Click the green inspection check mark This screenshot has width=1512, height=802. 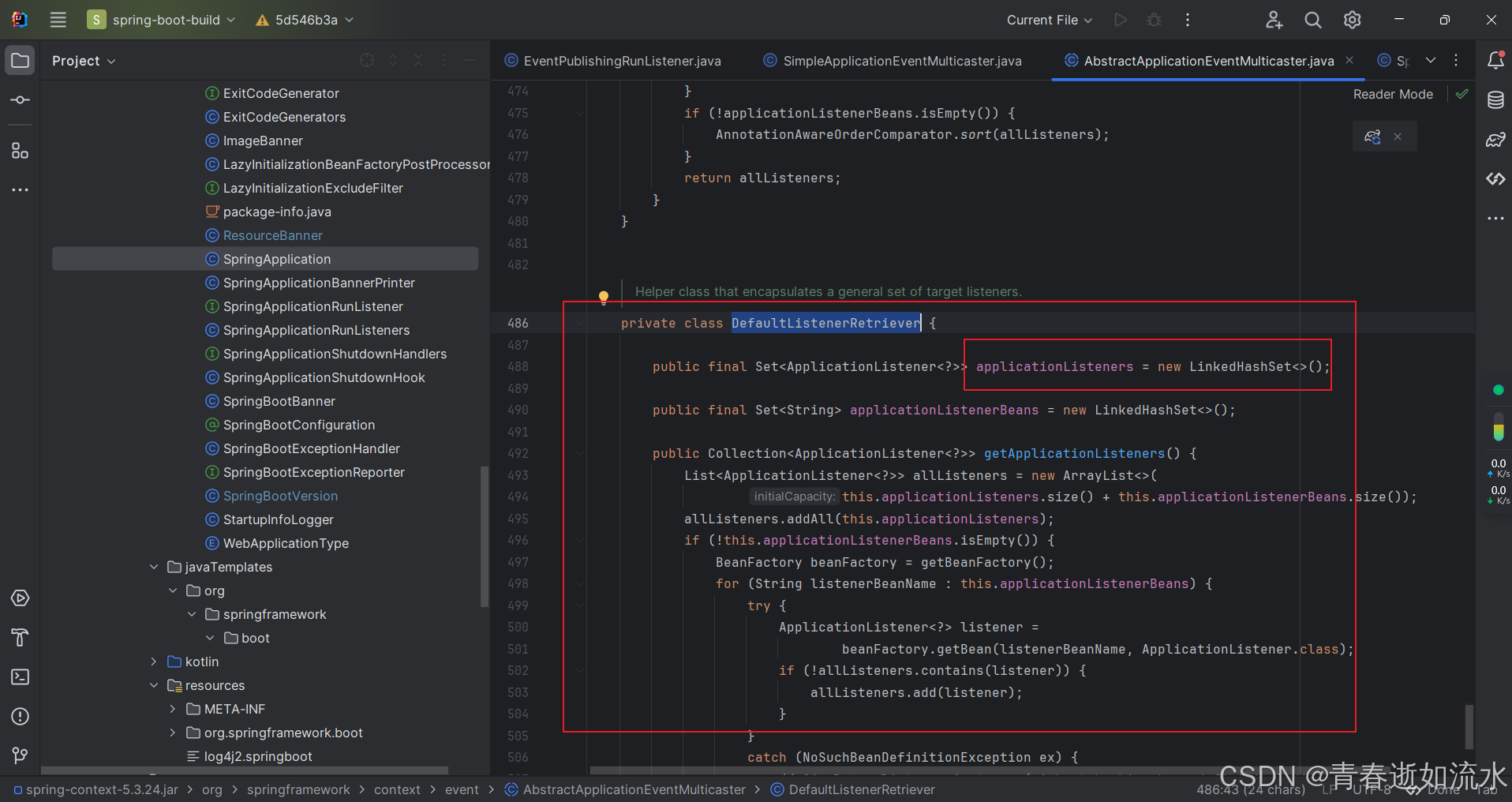tap(1462, 94)
